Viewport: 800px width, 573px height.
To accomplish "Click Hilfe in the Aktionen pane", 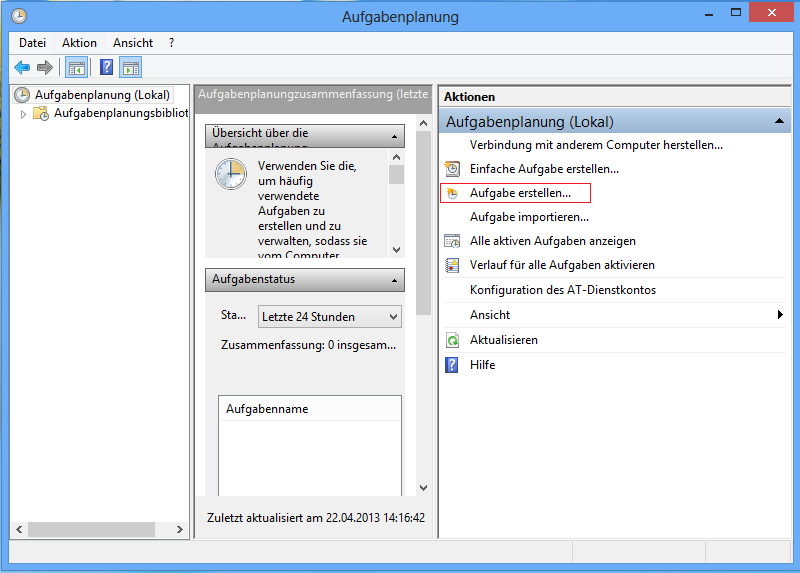I will (482, 365).
